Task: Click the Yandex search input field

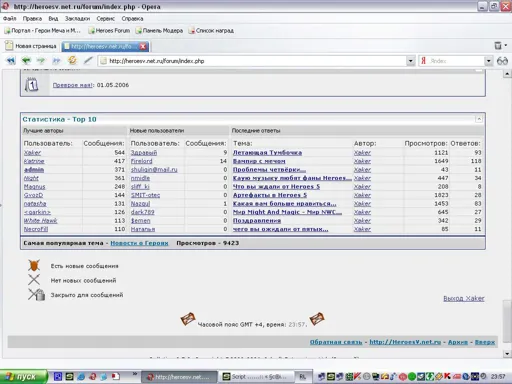Action: [x=456, y=61]
